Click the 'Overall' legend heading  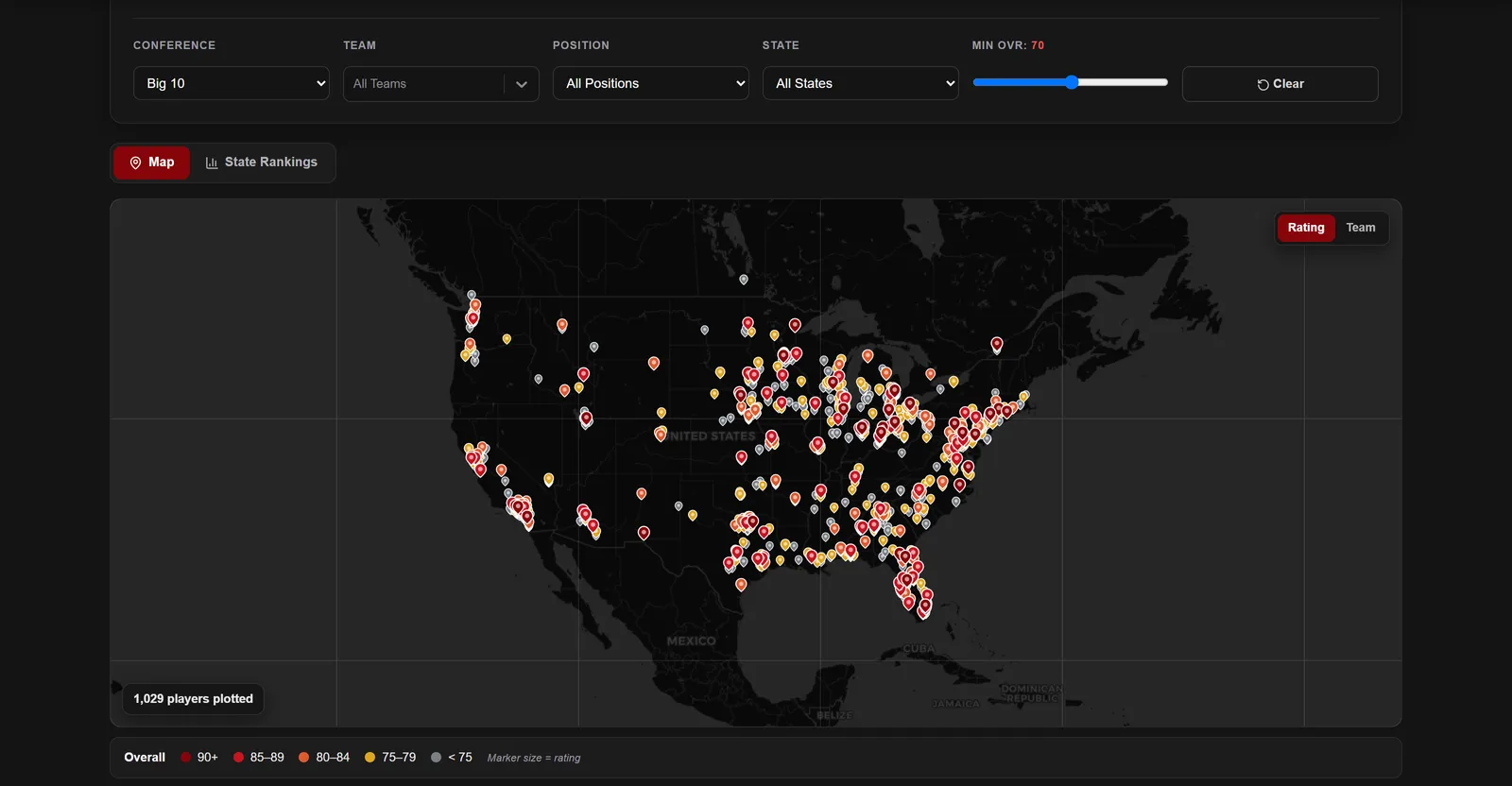(145, 758)
